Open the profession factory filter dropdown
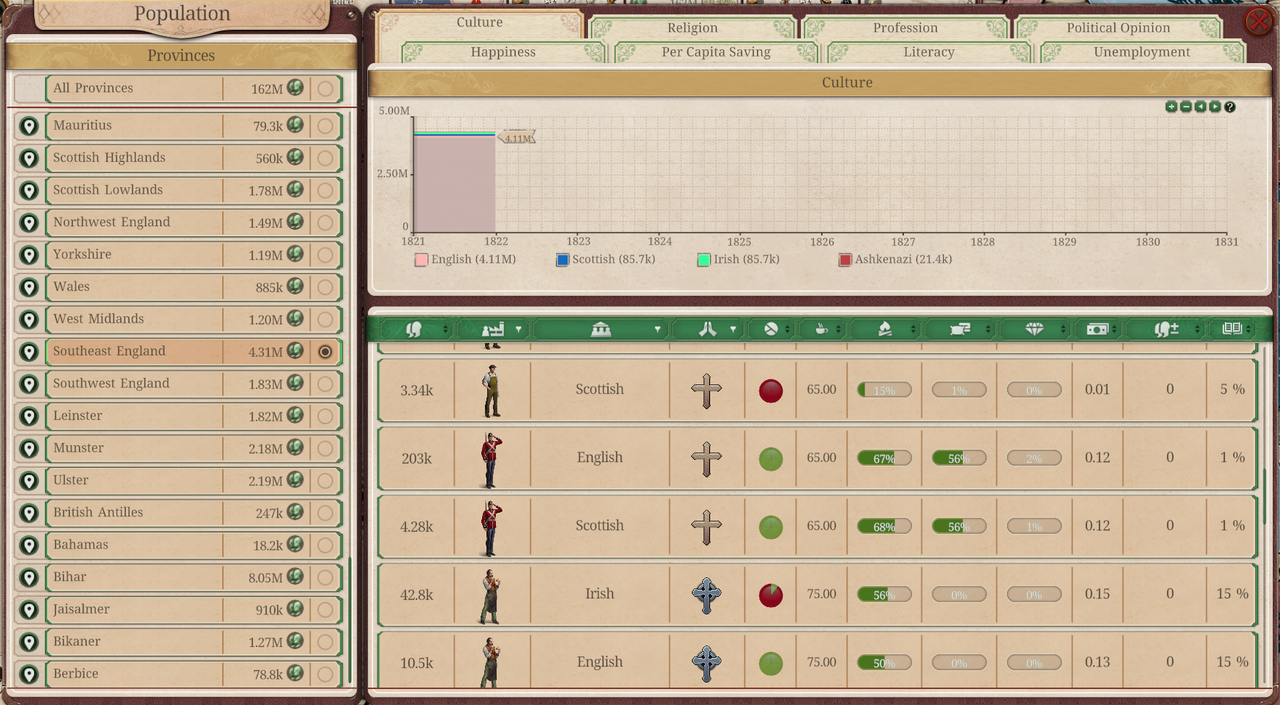The width and height of the screenshot is (1280, 705). coord(518,329)
